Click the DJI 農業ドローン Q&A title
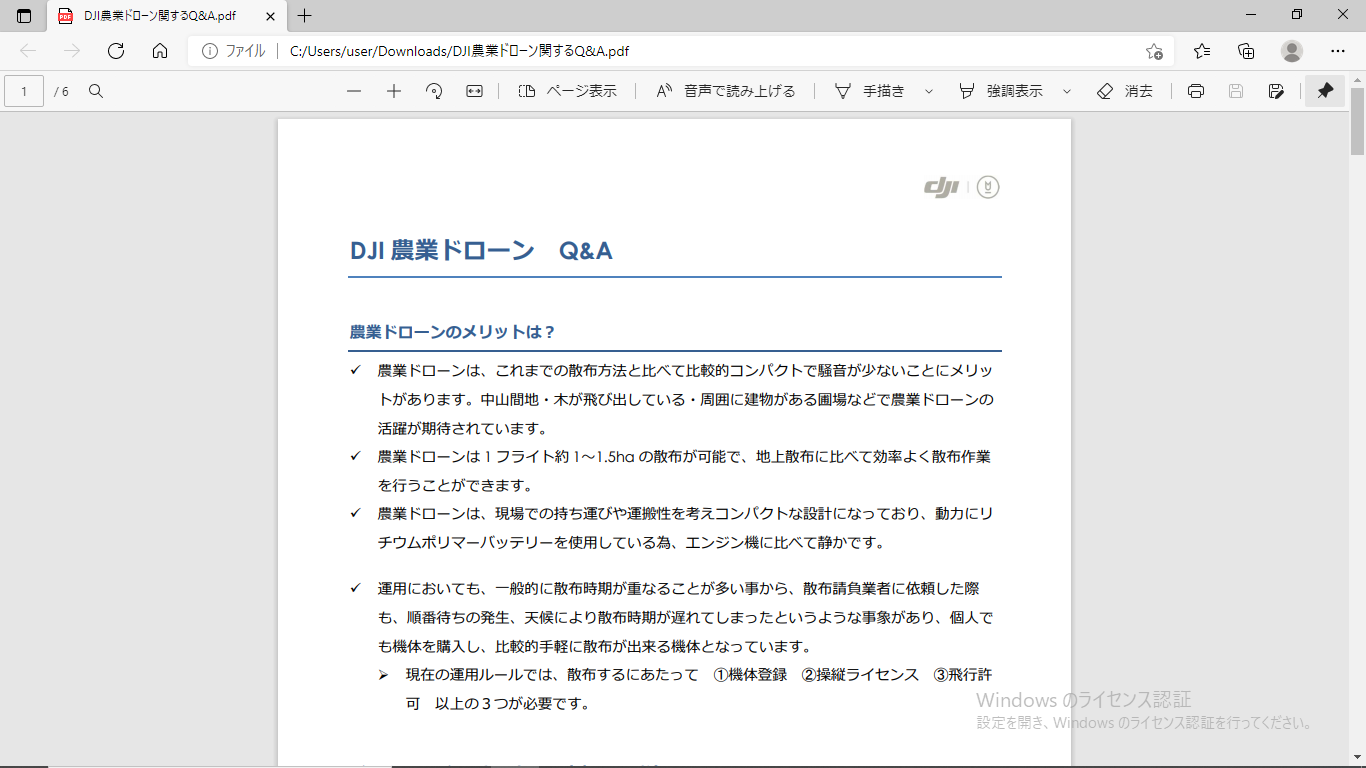 click(x=481, y=250)
